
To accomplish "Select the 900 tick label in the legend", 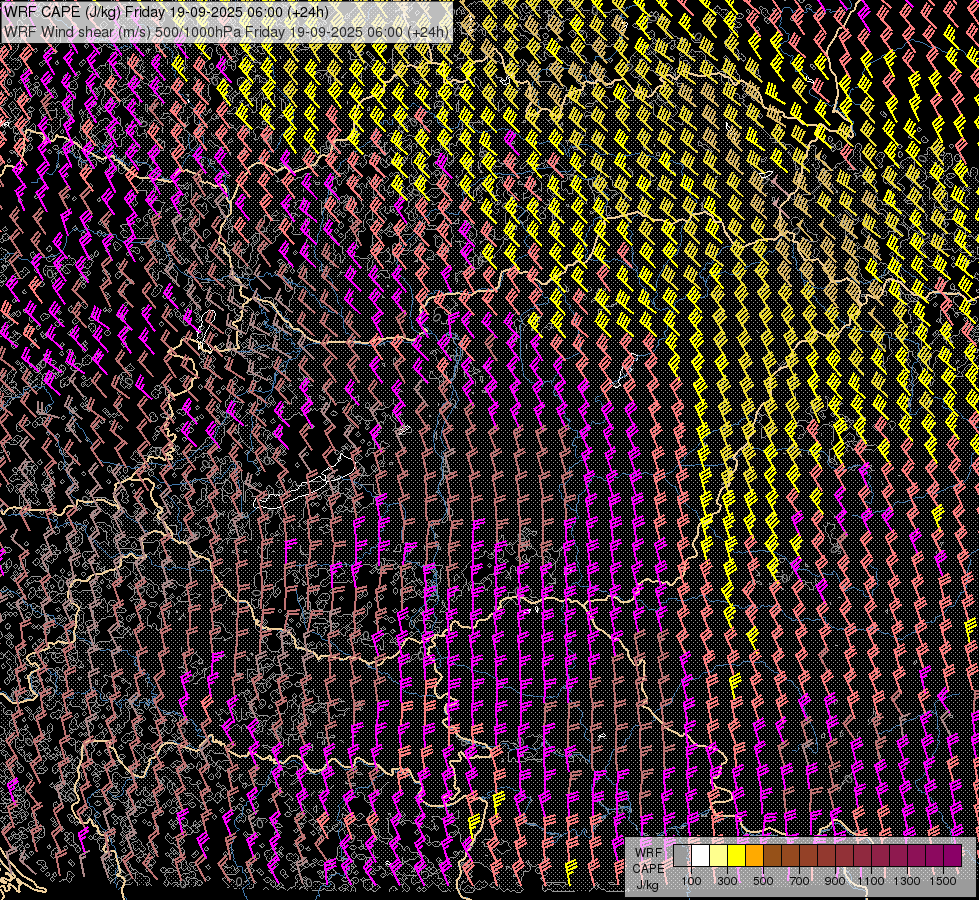I will 835,881.
